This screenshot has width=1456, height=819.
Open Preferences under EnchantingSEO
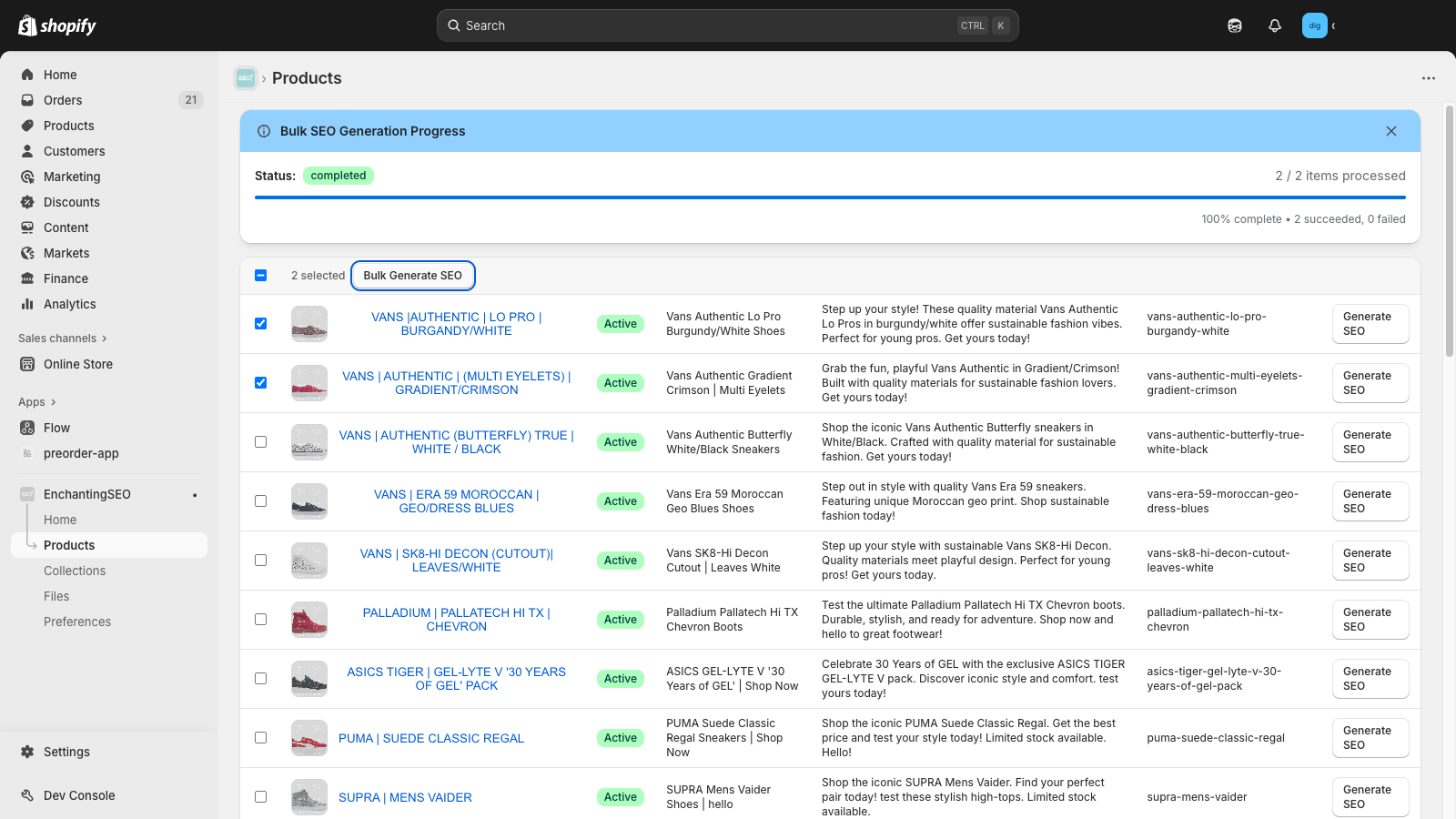(77, 622)
